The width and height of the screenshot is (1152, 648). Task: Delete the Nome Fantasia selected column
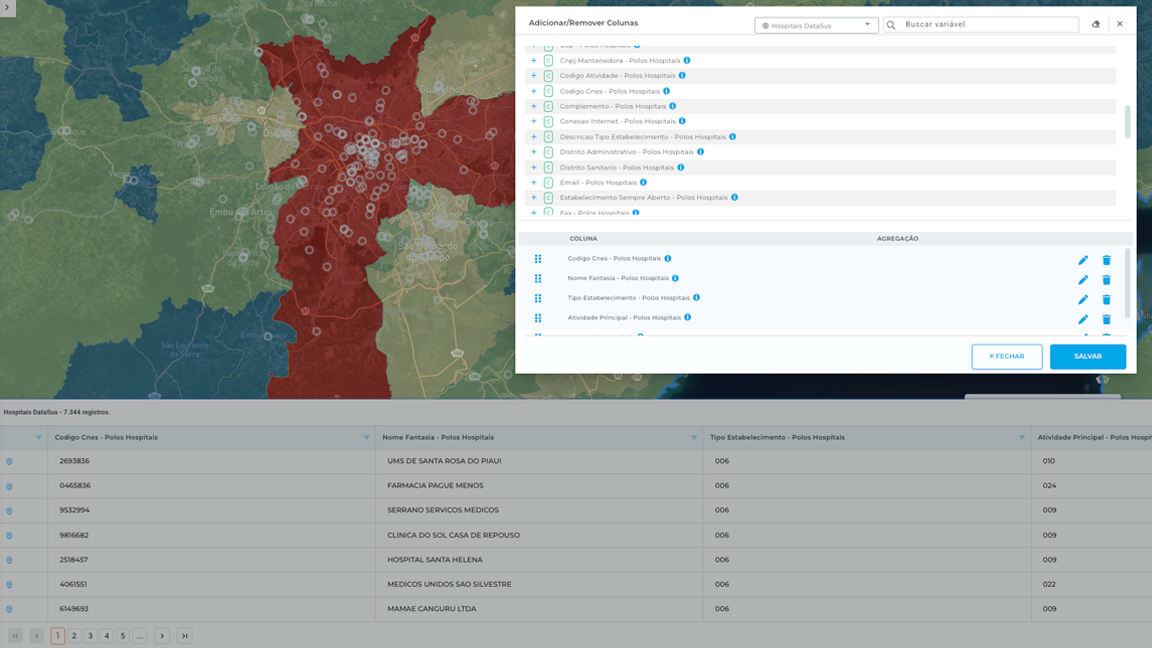[1106, 280]
